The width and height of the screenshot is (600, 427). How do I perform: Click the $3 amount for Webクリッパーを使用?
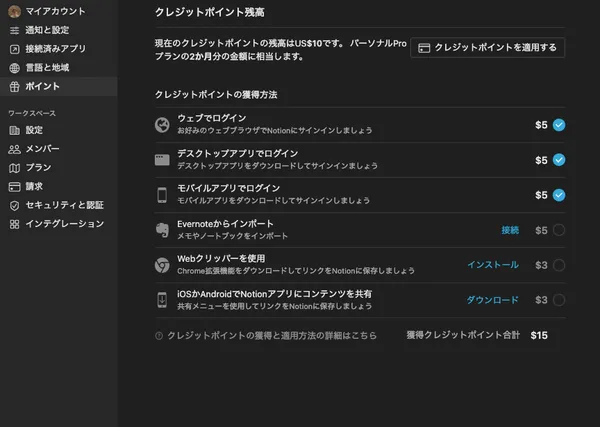coord(541,265)
